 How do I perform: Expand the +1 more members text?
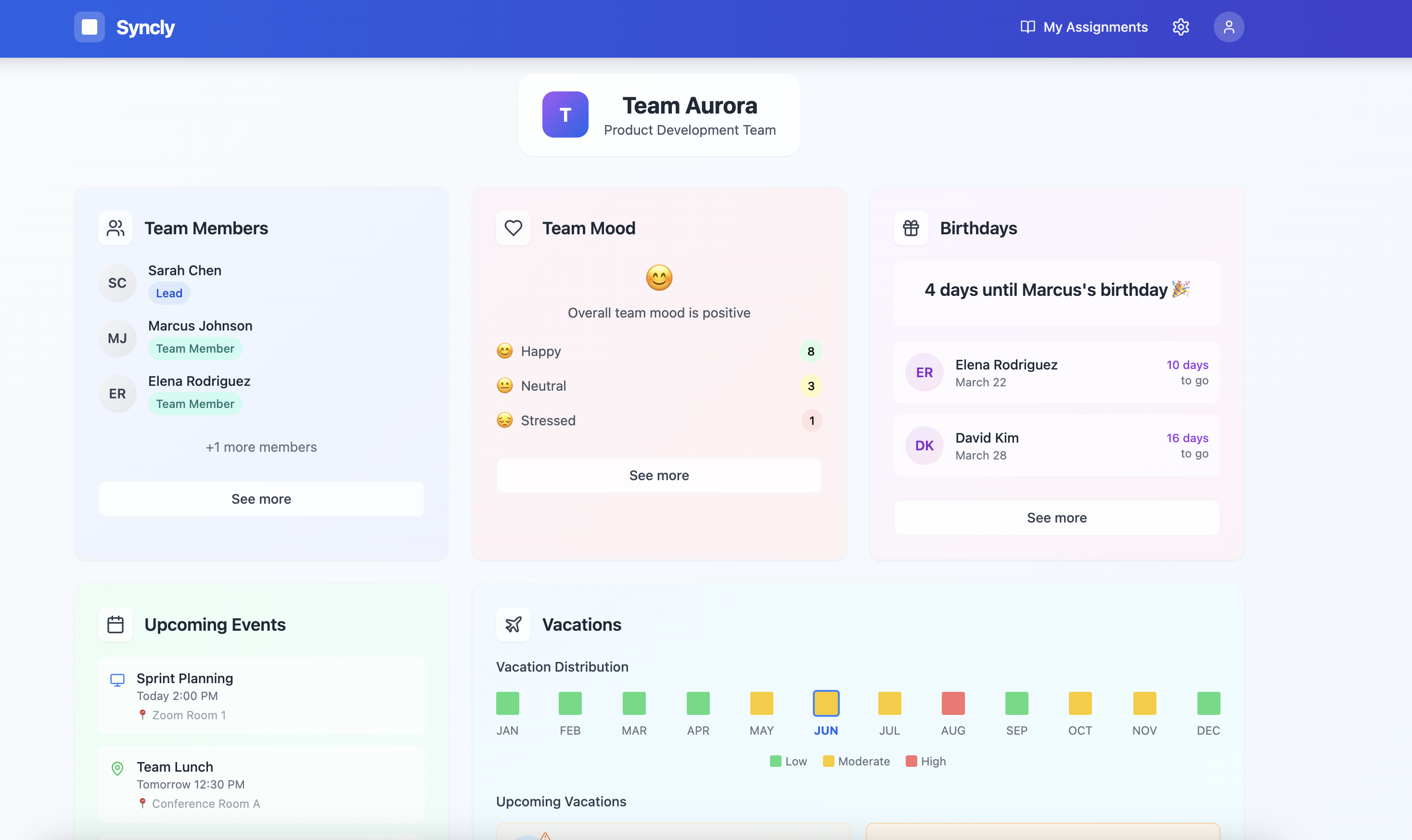point(261,447)
